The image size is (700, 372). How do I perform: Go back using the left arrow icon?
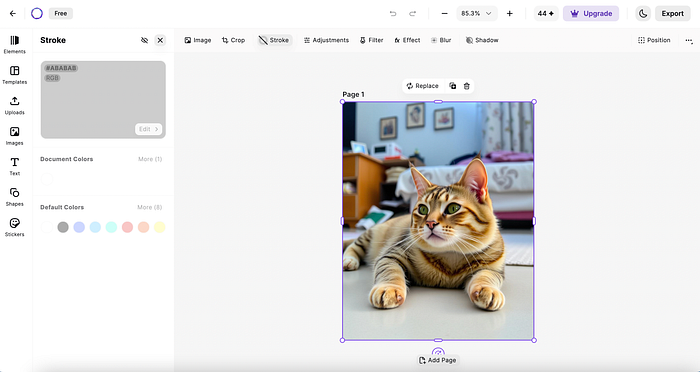pos(13,13)
